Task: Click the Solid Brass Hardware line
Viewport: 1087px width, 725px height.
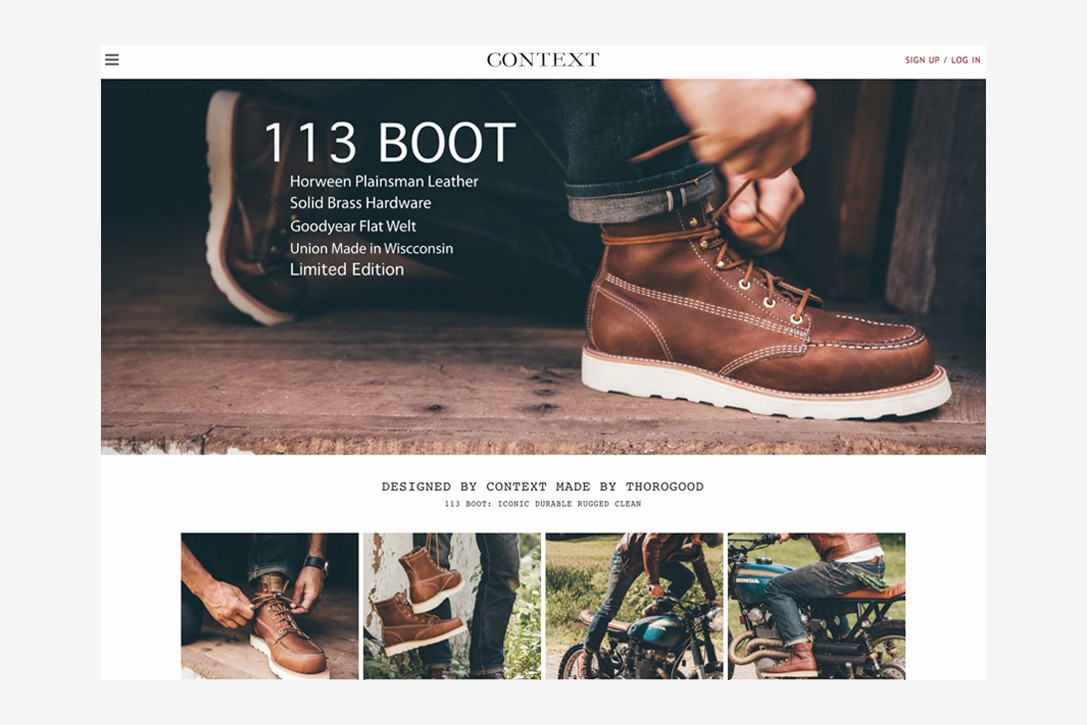Action: point(360,203)
